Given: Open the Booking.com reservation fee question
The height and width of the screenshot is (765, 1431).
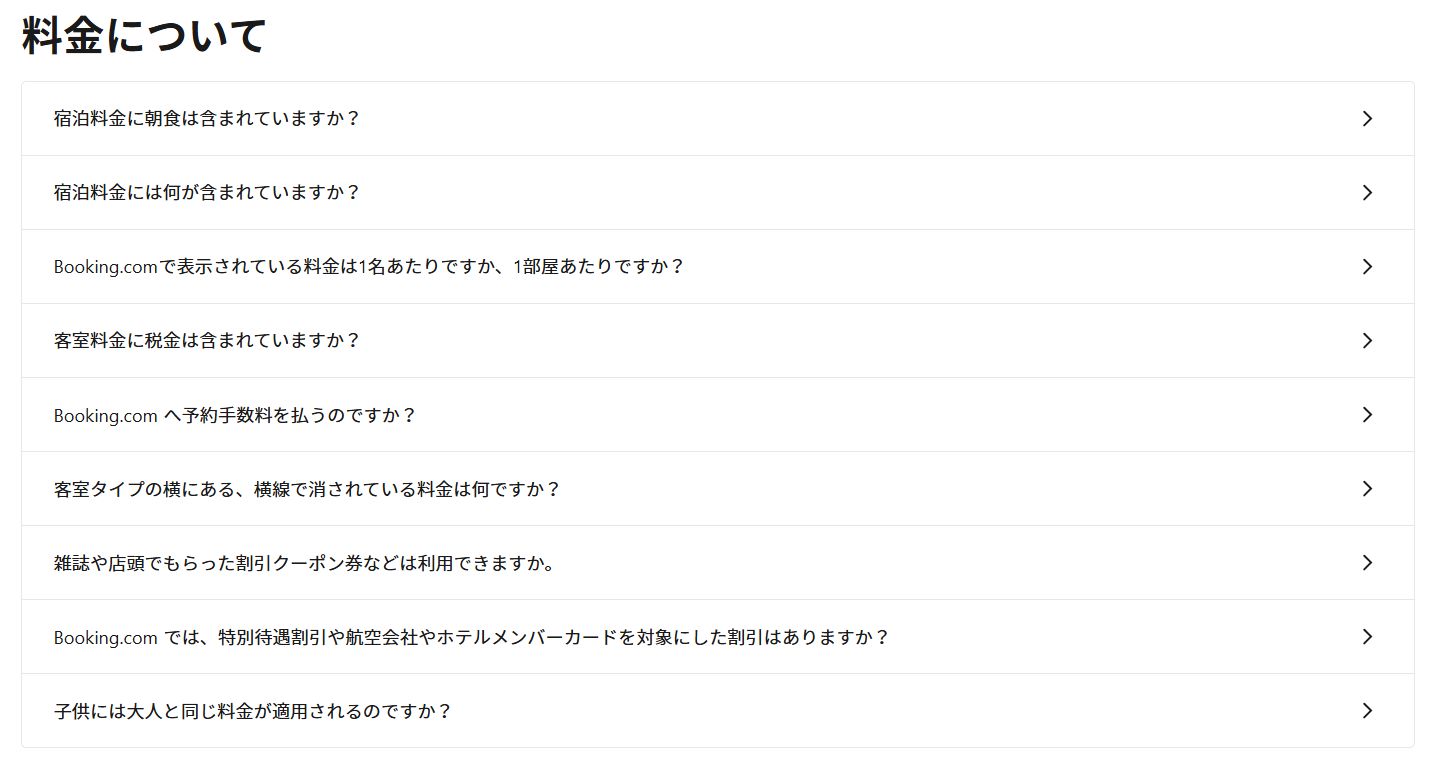Looking at the screenshot, I should (x=236, y=414).
